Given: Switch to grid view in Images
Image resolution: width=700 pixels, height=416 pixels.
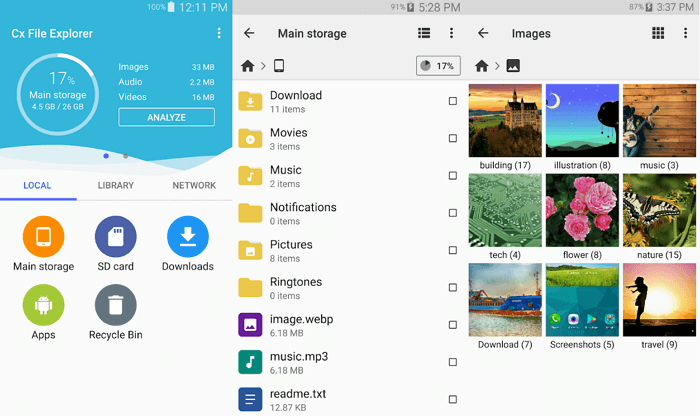Looking at the screenshot, I should tap(658, 33).
